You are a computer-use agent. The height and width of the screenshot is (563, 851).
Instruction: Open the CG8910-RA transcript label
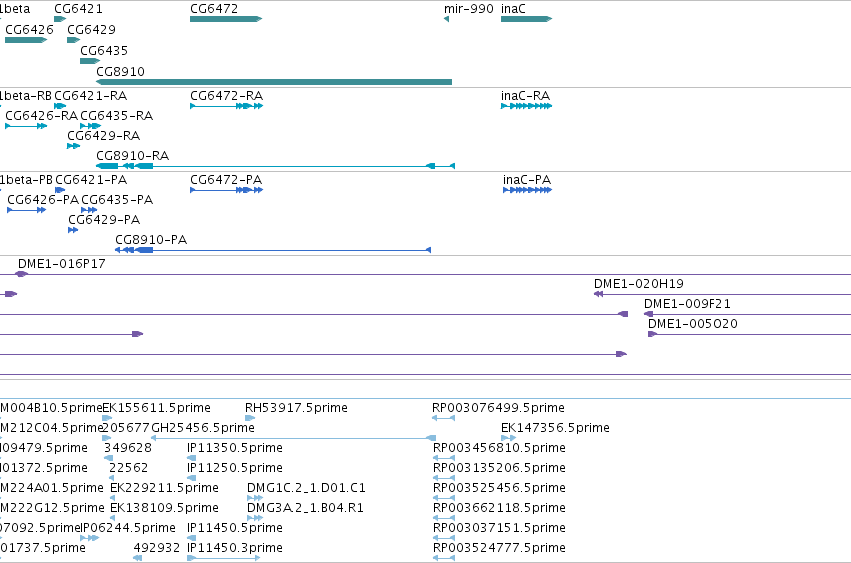132,156
